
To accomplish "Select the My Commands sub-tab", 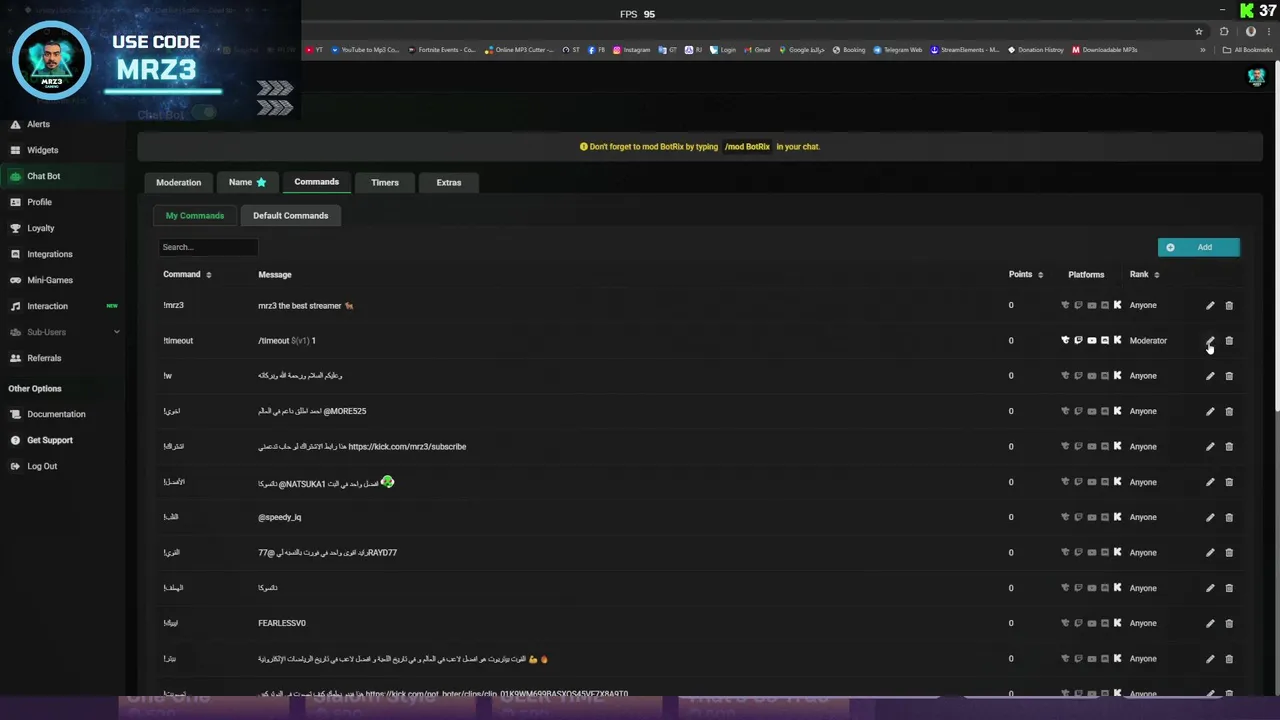I will pos(195,215).
